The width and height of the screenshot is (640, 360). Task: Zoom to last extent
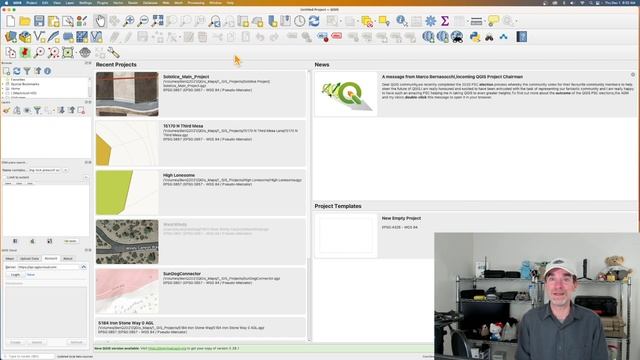pos(215,21)
